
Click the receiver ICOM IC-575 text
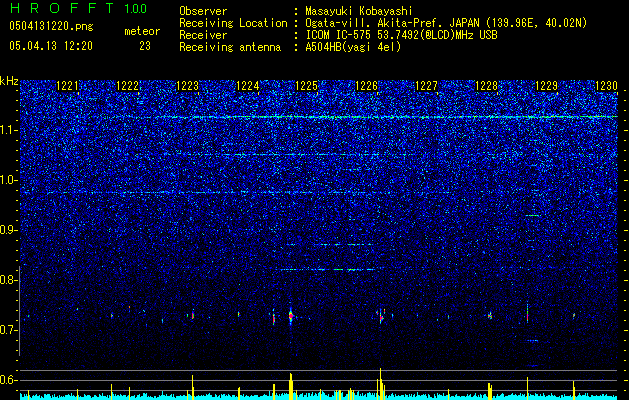401,35
